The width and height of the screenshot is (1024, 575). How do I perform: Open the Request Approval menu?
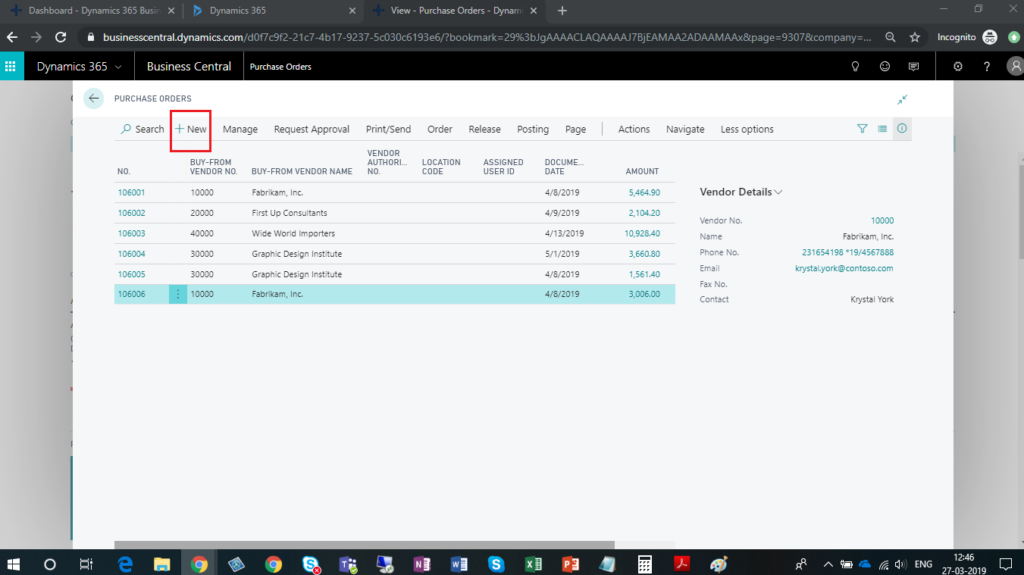311,129
